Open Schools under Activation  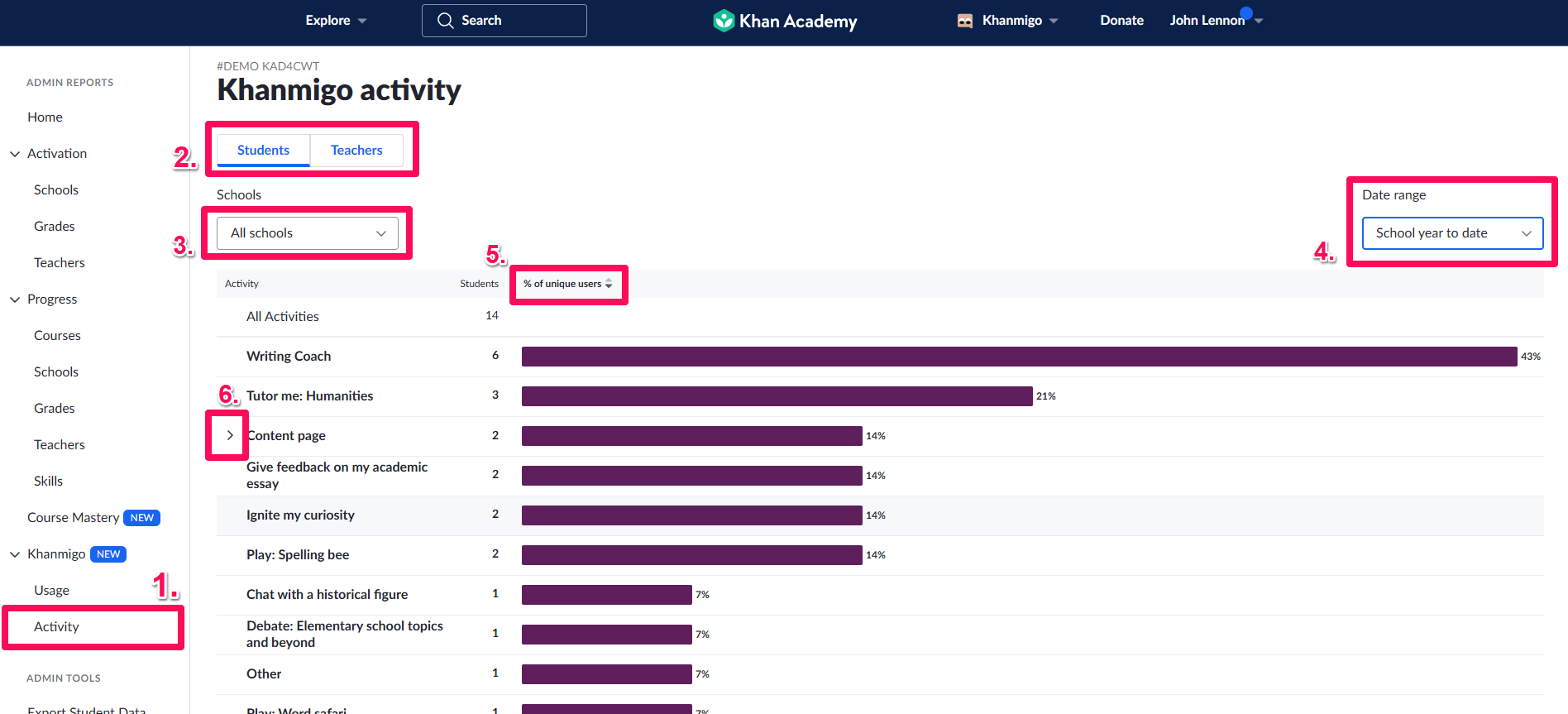pyautogui.click(x=56, y=190)
